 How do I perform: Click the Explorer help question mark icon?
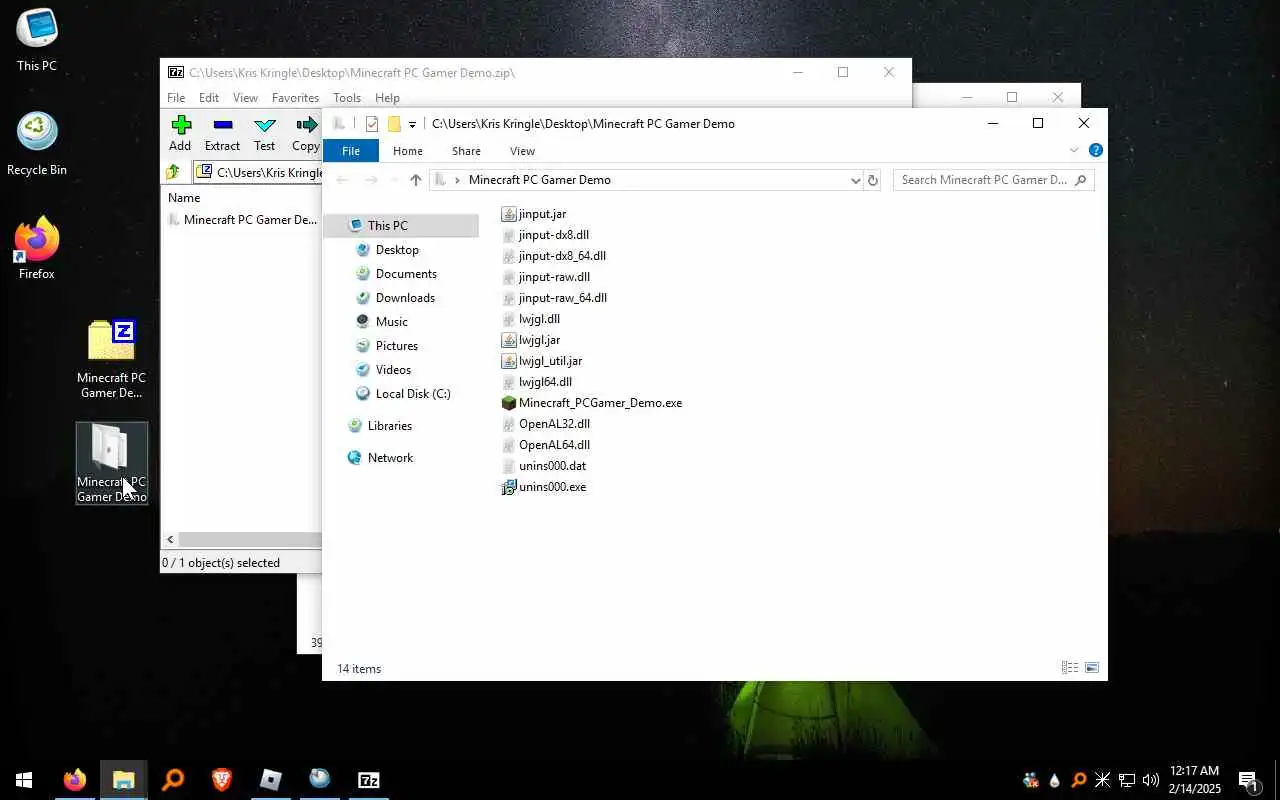pyautogui.click(x=1095, y=150)
